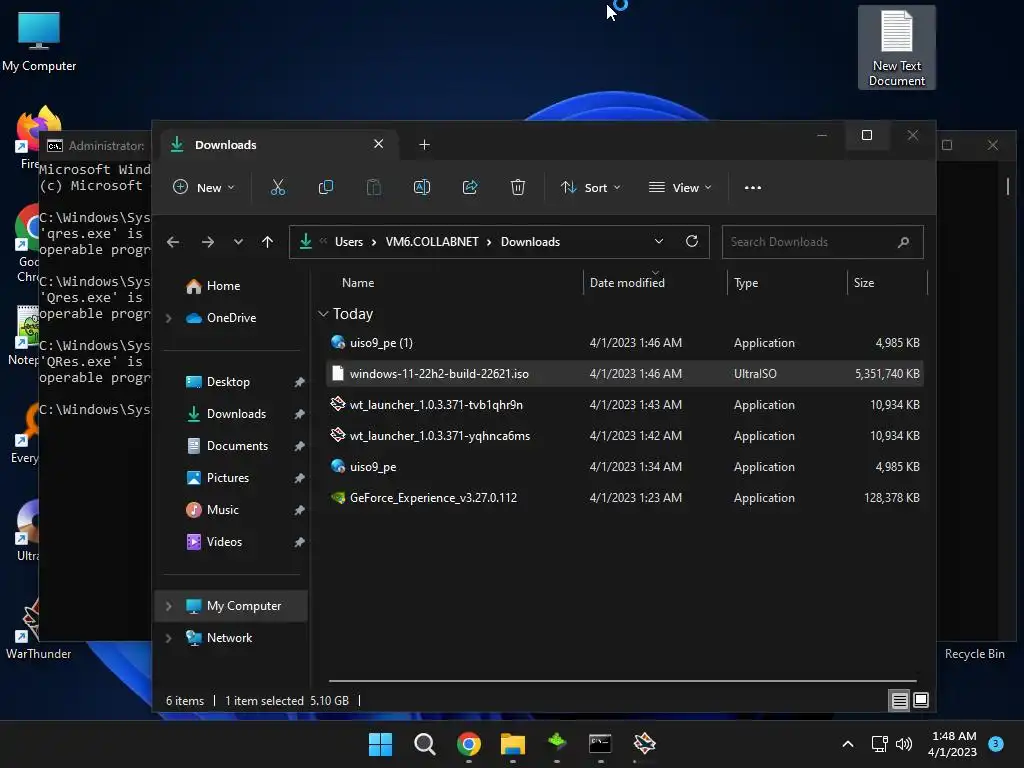
Task: Click the Paste clipboard icon
Action: click(x=374, y=187)
